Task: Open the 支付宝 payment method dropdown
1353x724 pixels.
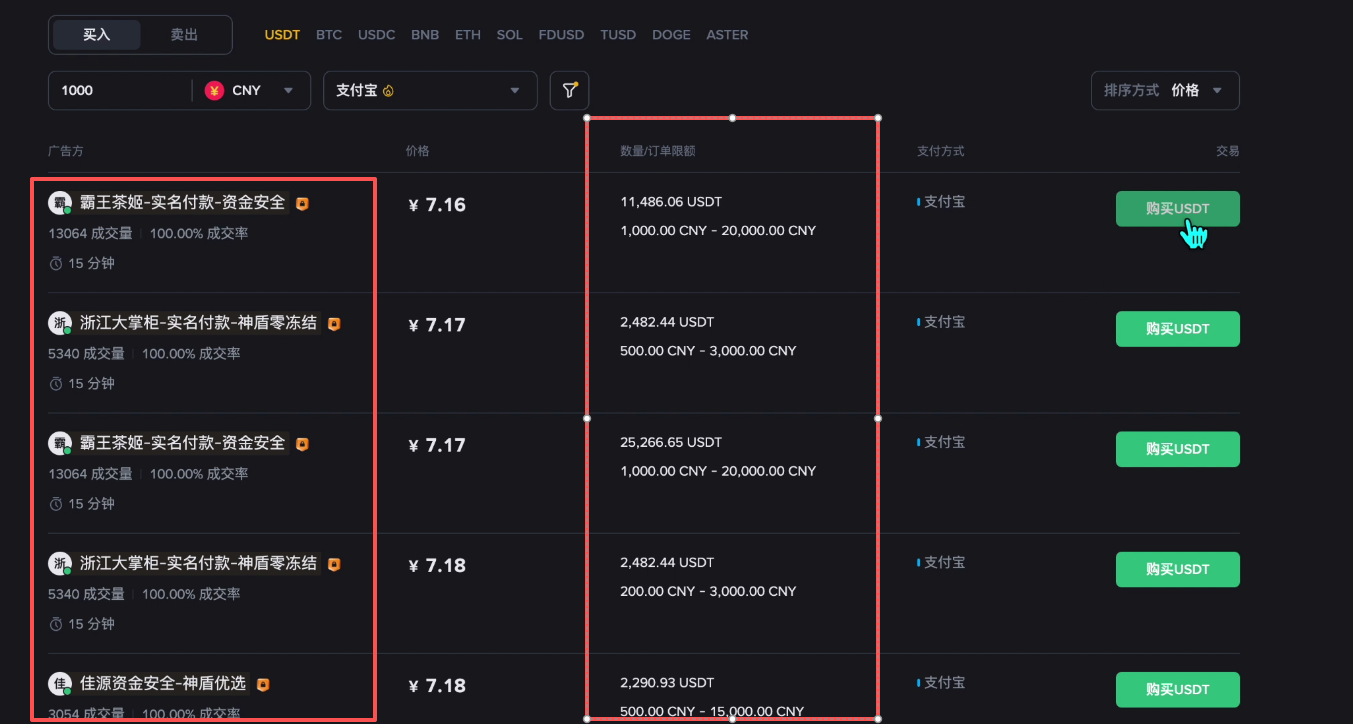Action: [430, 90]
